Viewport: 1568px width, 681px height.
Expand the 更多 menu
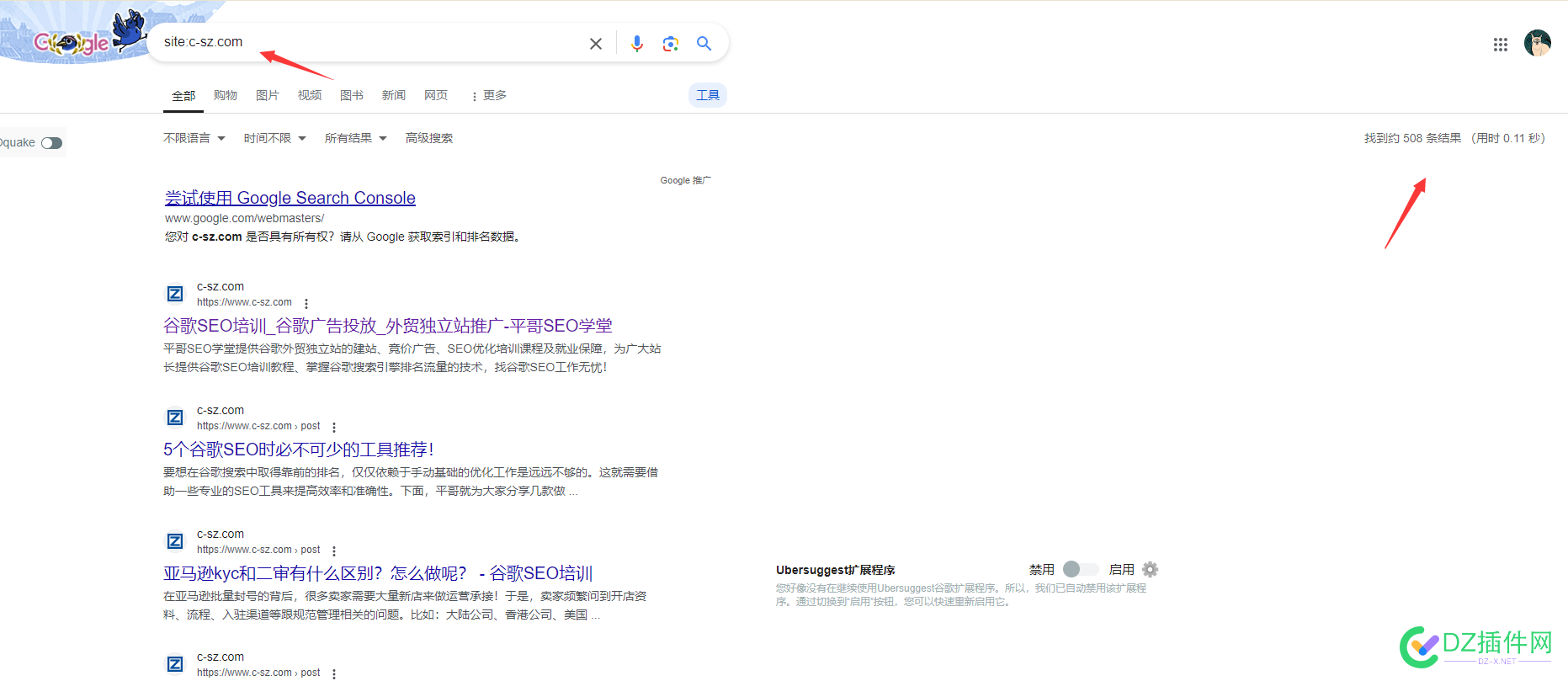tap(489, 96)
